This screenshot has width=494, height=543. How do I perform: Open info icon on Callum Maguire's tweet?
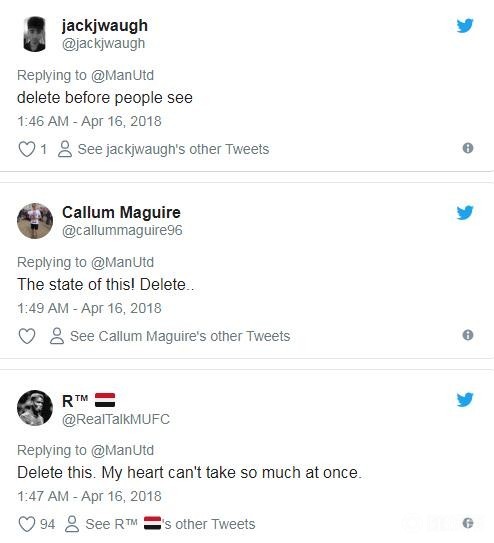pos(468,335)
